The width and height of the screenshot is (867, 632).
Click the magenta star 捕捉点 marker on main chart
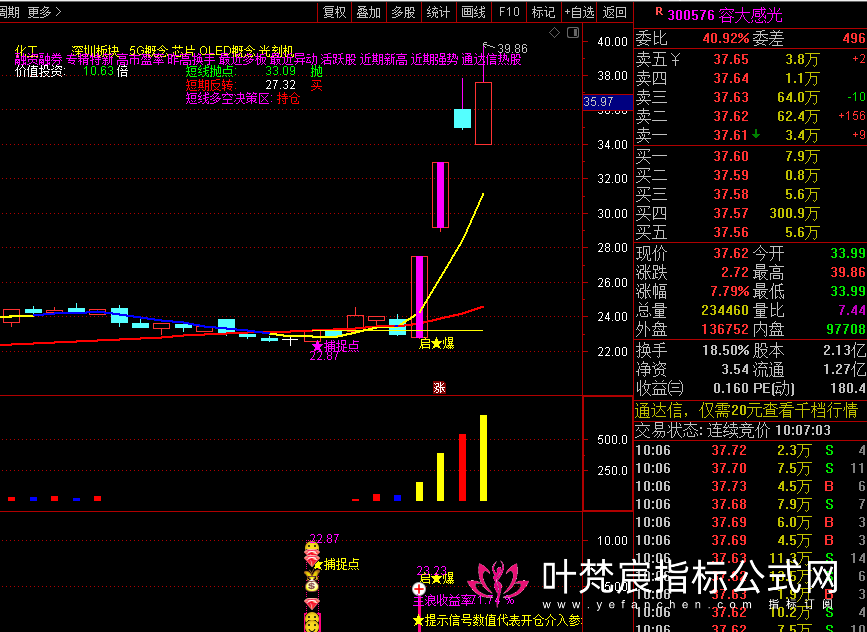(336, 346)
